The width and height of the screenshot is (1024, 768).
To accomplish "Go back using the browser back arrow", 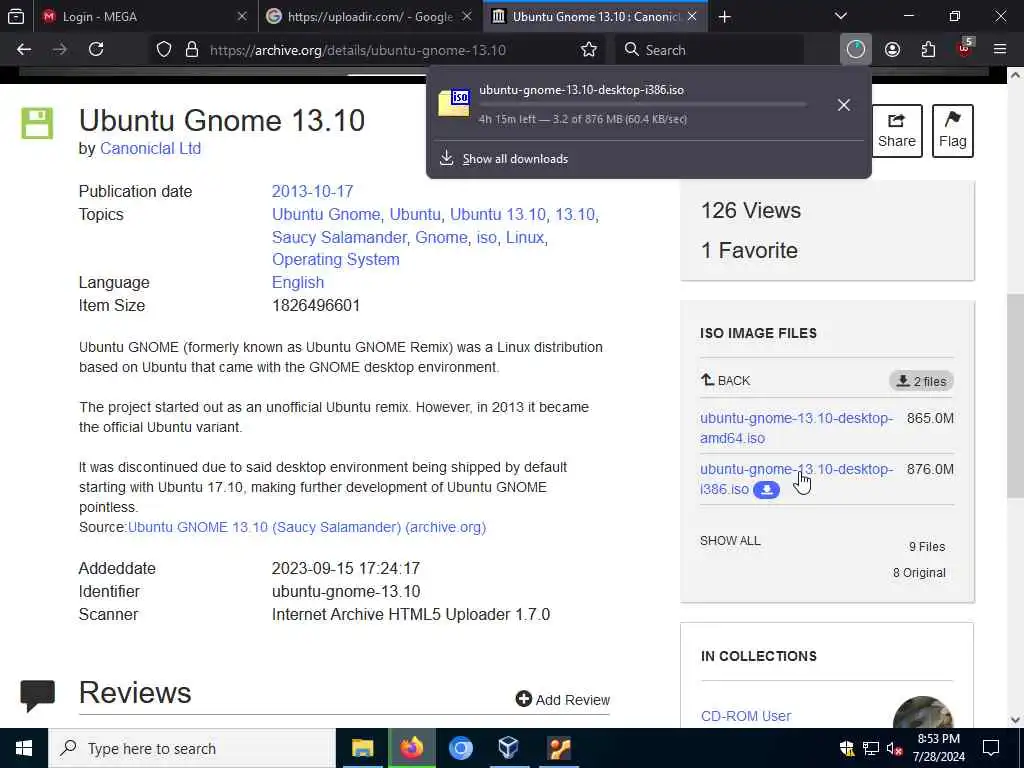I will [24, 50].
